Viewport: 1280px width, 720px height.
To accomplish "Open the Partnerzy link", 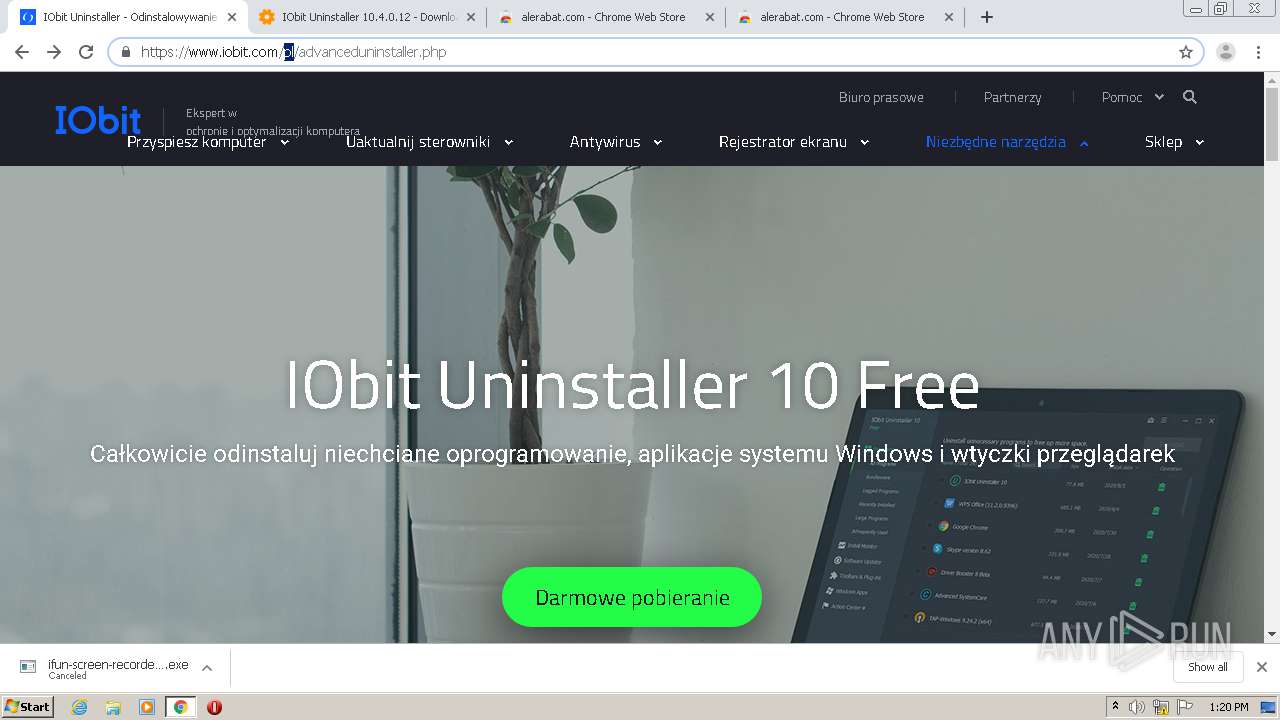I will 1012,97.
